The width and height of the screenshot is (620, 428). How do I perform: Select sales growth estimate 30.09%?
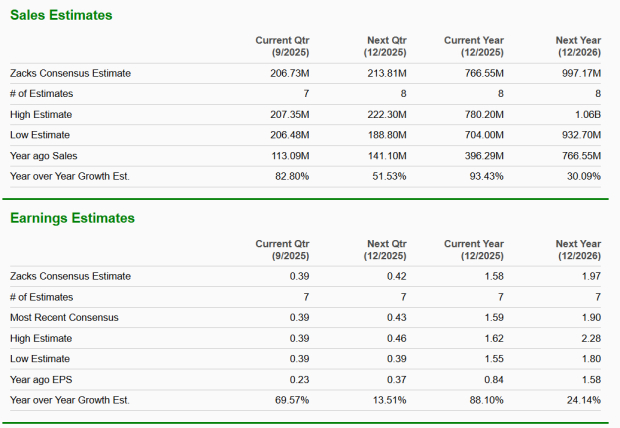(x=584, y=176)
